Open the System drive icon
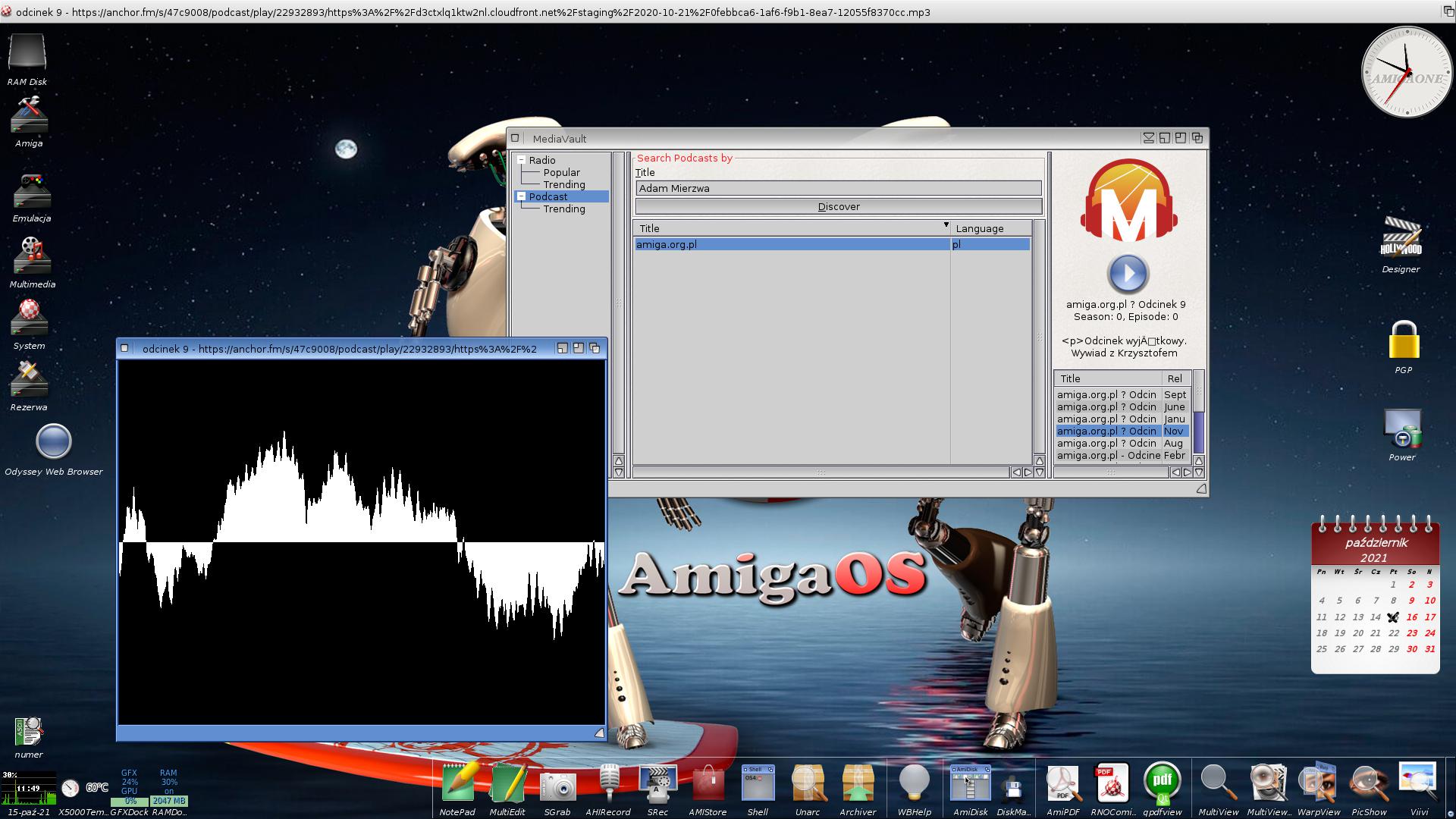This screenshot has height=819, width=1456. tap(29, 317)
